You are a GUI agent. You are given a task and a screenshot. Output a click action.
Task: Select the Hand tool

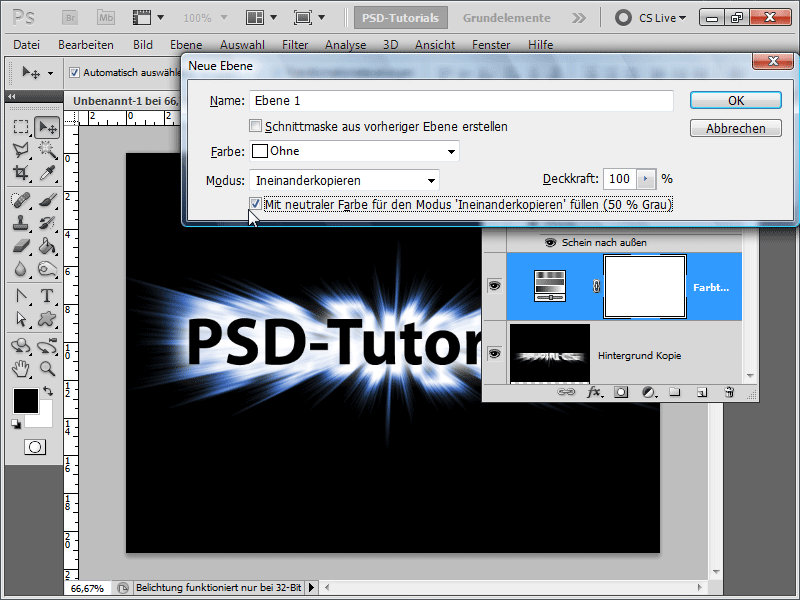tap(21, 368)
